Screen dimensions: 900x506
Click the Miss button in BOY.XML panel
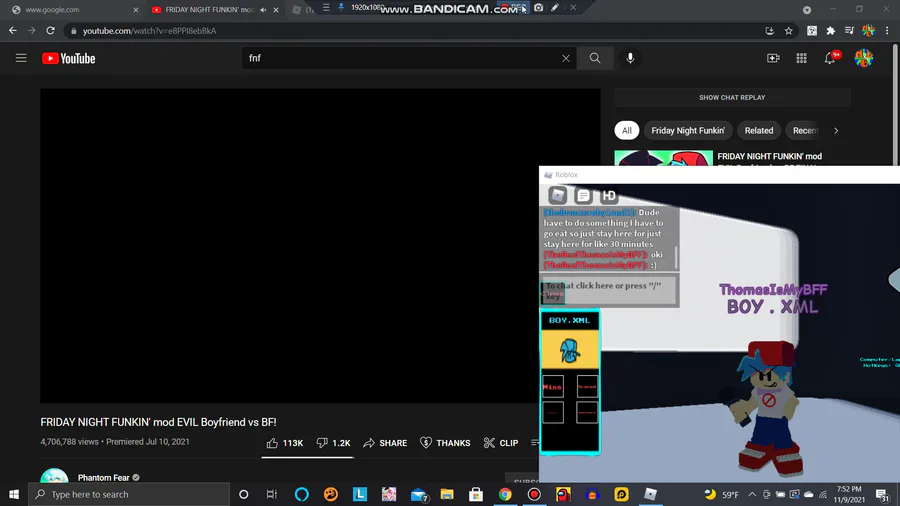553,387
